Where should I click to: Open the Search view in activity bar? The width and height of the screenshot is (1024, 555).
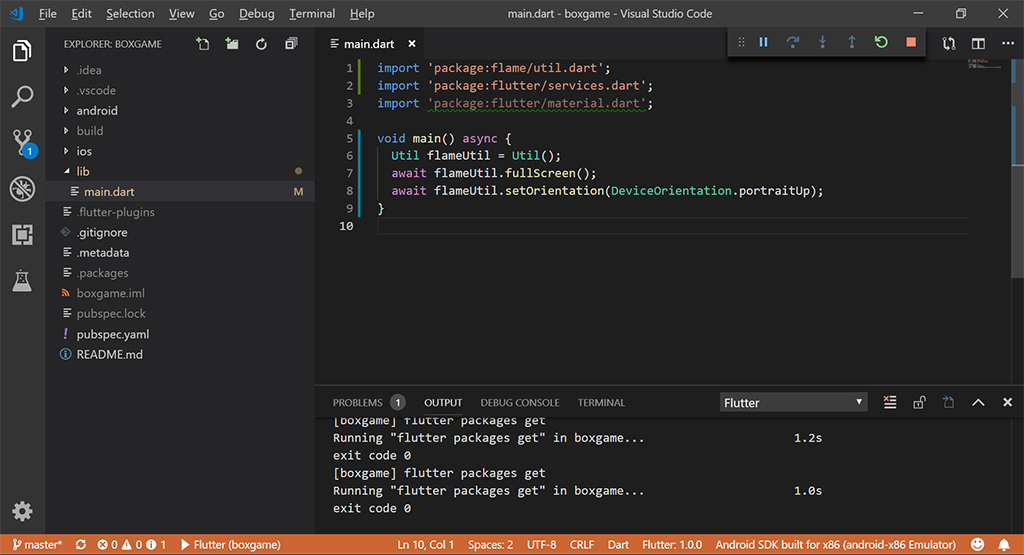pos(22,97)
